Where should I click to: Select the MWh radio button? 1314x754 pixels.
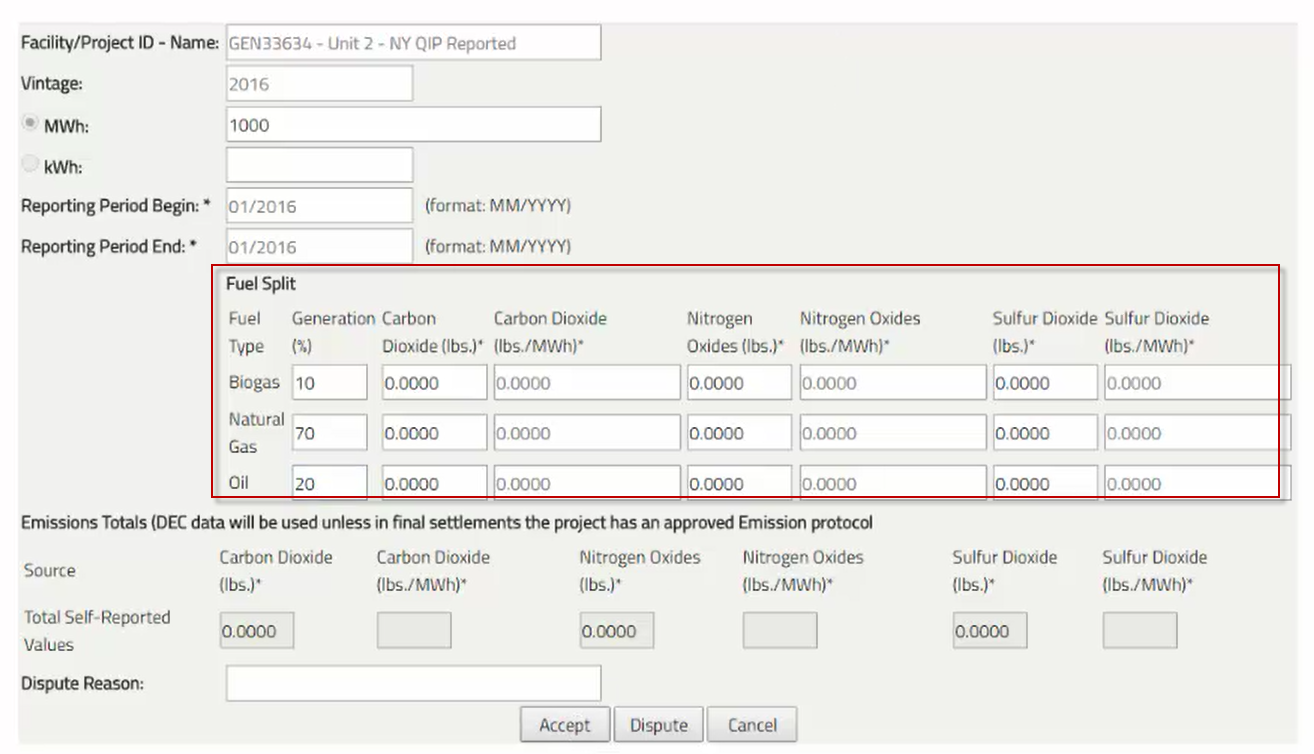click(x=30, y=124)
